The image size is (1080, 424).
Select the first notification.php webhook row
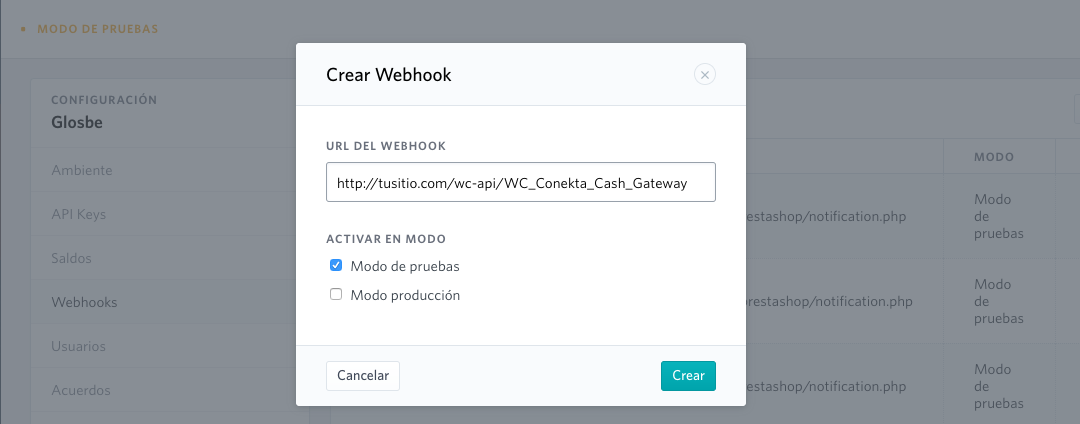(830, 216)
